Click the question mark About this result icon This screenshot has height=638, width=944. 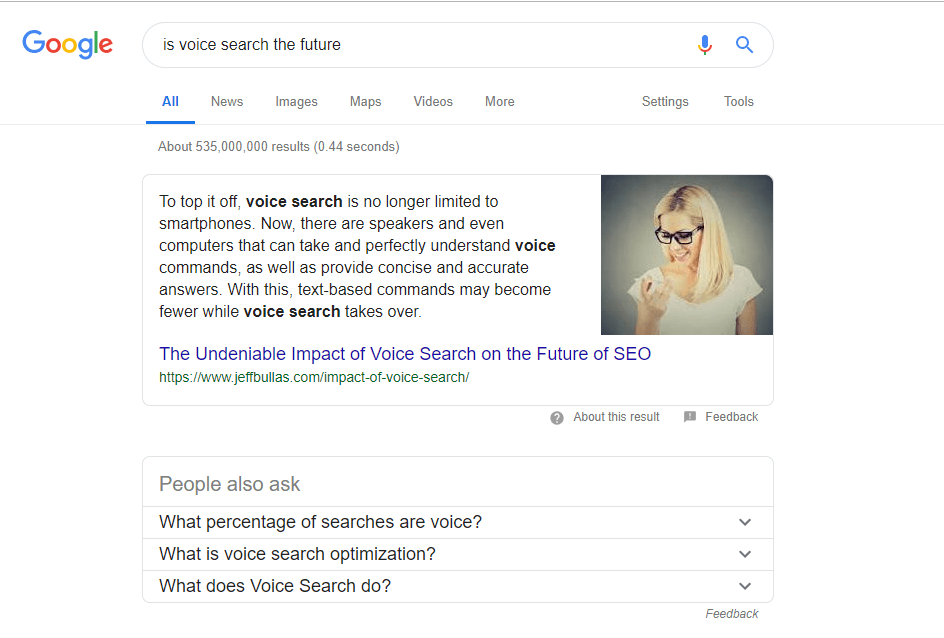coord(557,418)
